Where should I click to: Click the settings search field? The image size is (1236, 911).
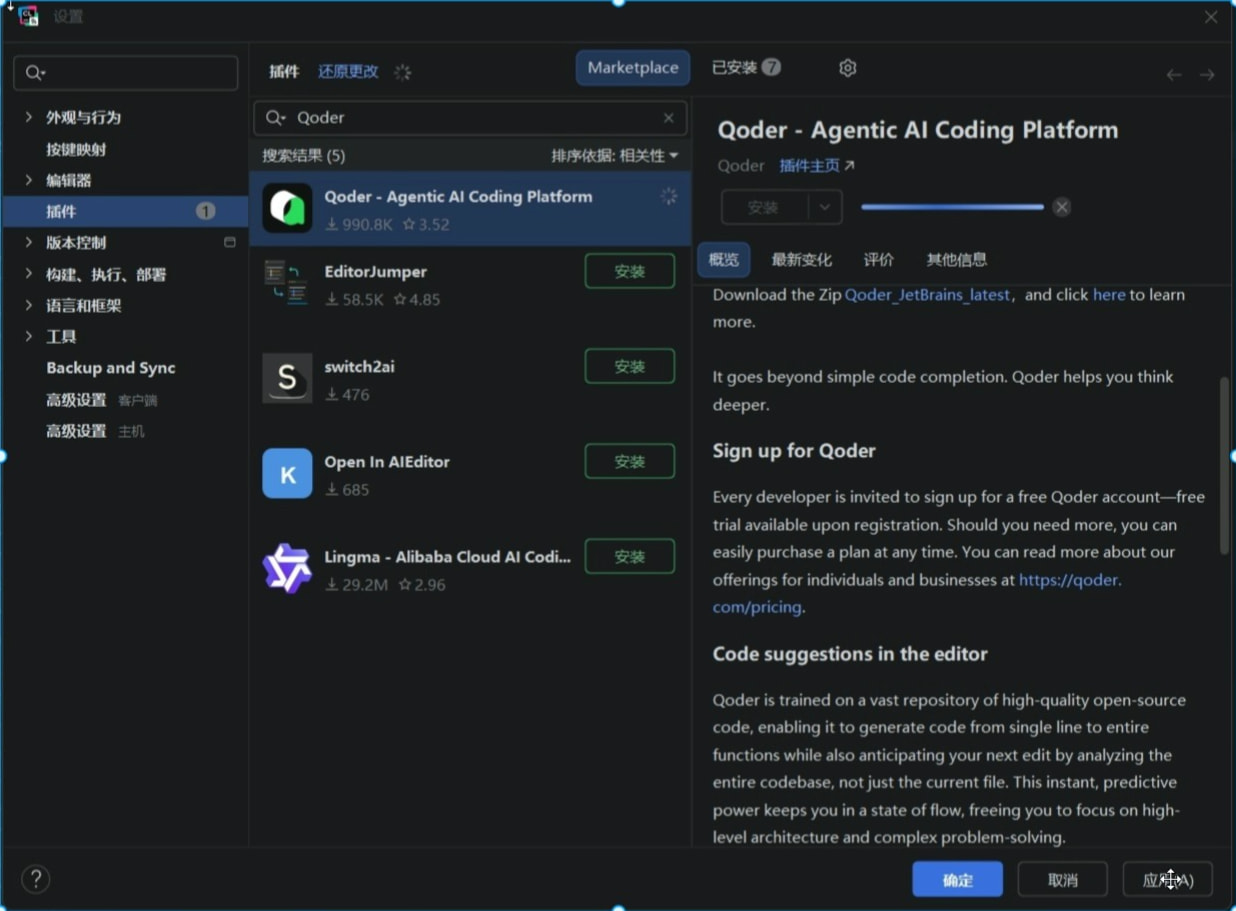coord(126,73)
